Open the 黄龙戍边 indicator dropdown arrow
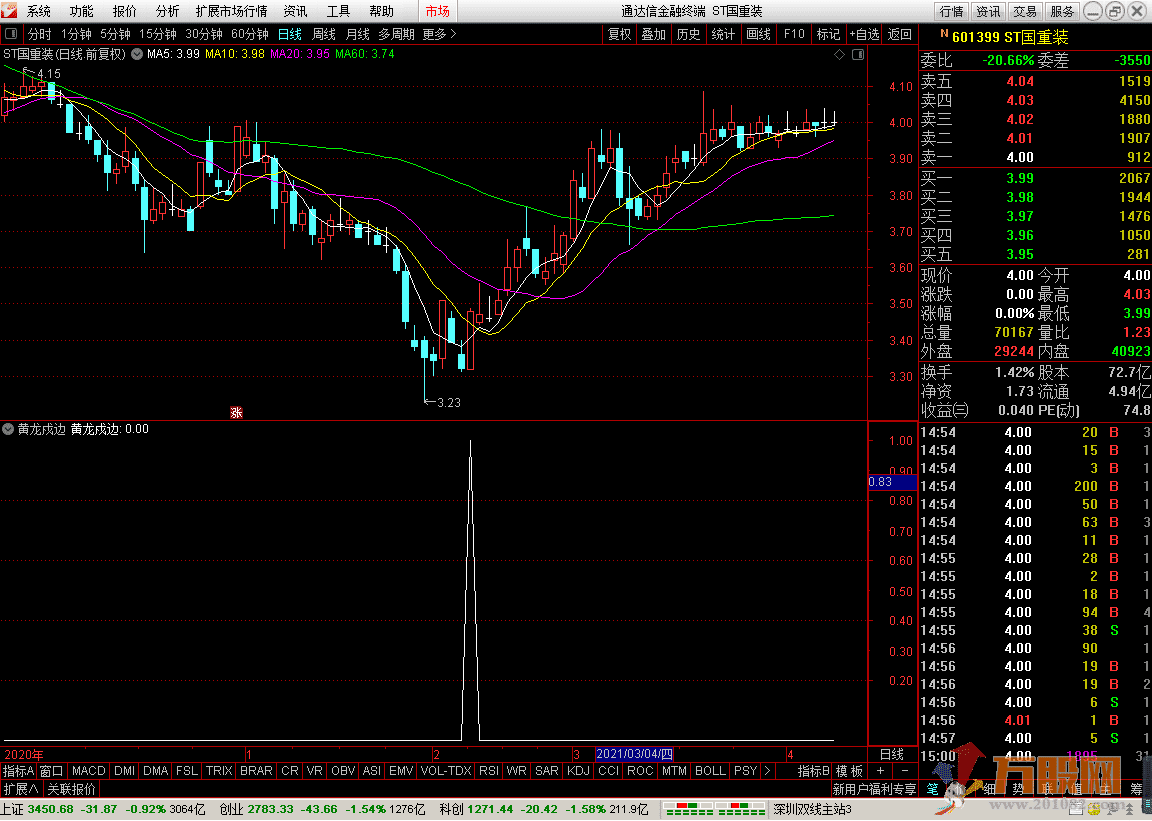The height and width of the screenshot is (821, 1152). click(x=9, y=429)
